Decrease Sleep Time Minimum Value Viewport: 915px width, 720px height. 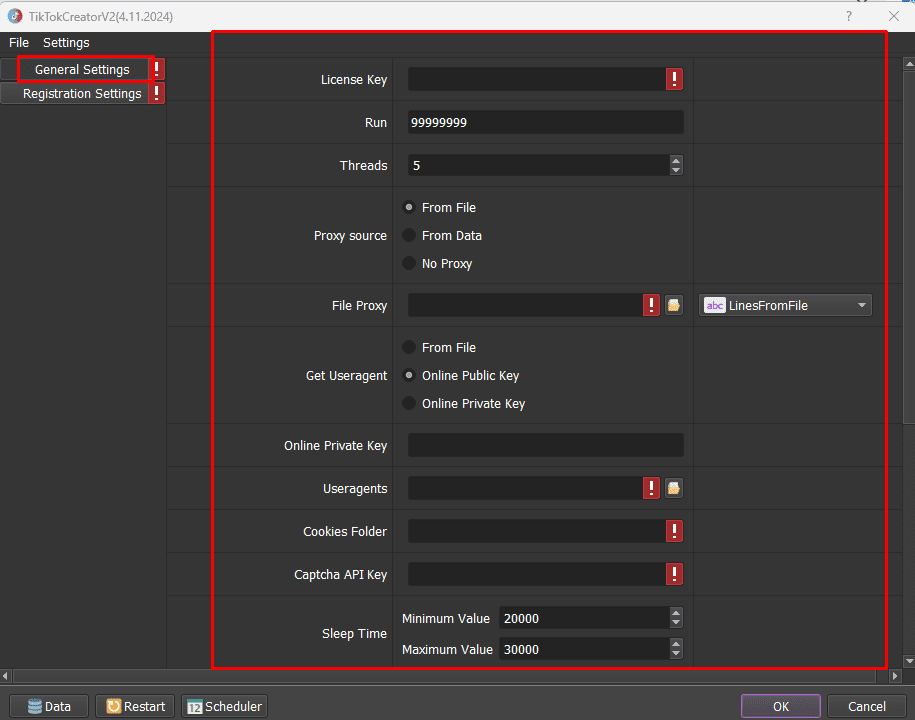point(676,623)
